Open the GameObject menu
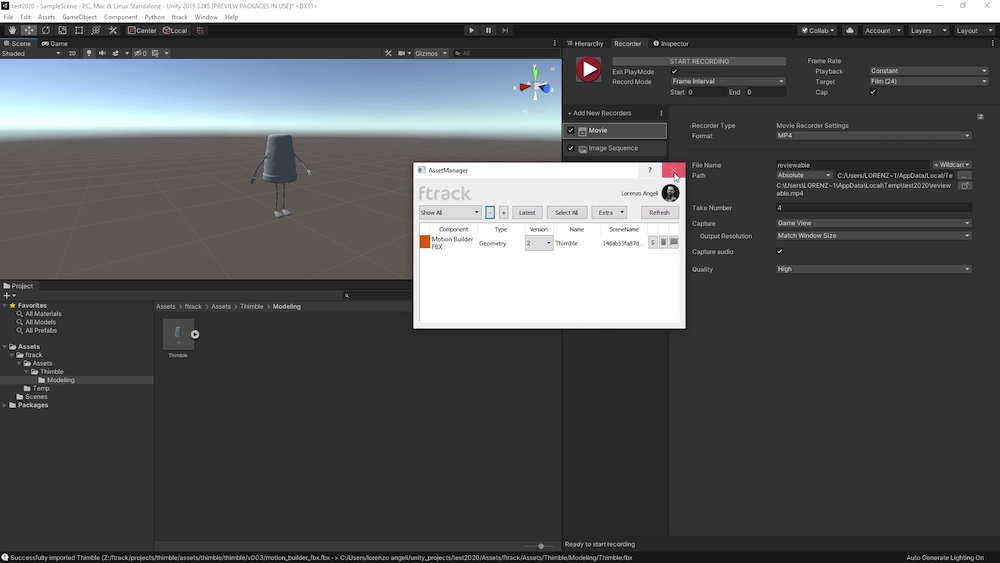Image resolution: width=1000 pixels, height=563 pixels. tap(79, 17)
